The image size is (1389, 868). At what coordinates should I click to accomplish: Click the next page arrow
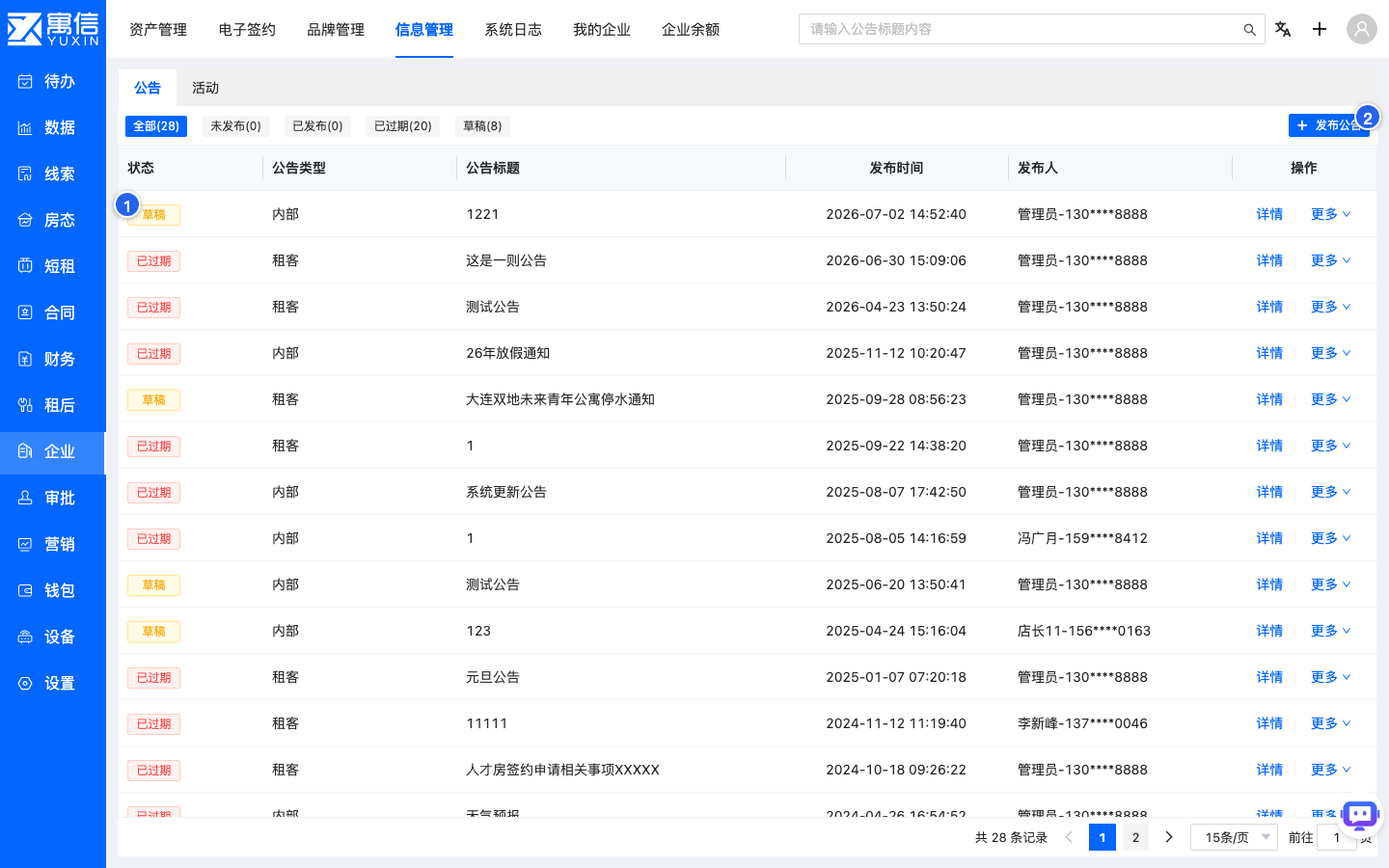pyautogui.click(x=1169, y=837)
